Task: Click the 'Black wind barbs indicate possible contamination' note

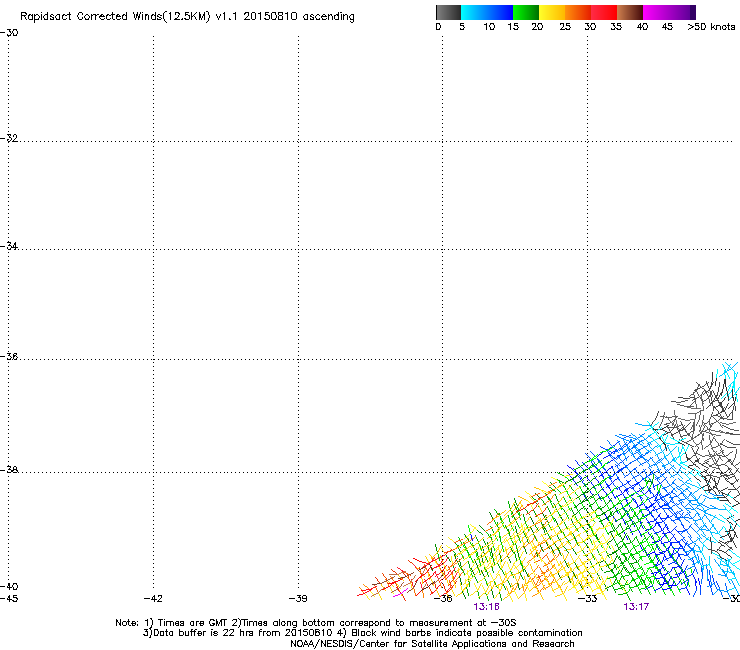Action: [x=467, y=633]
